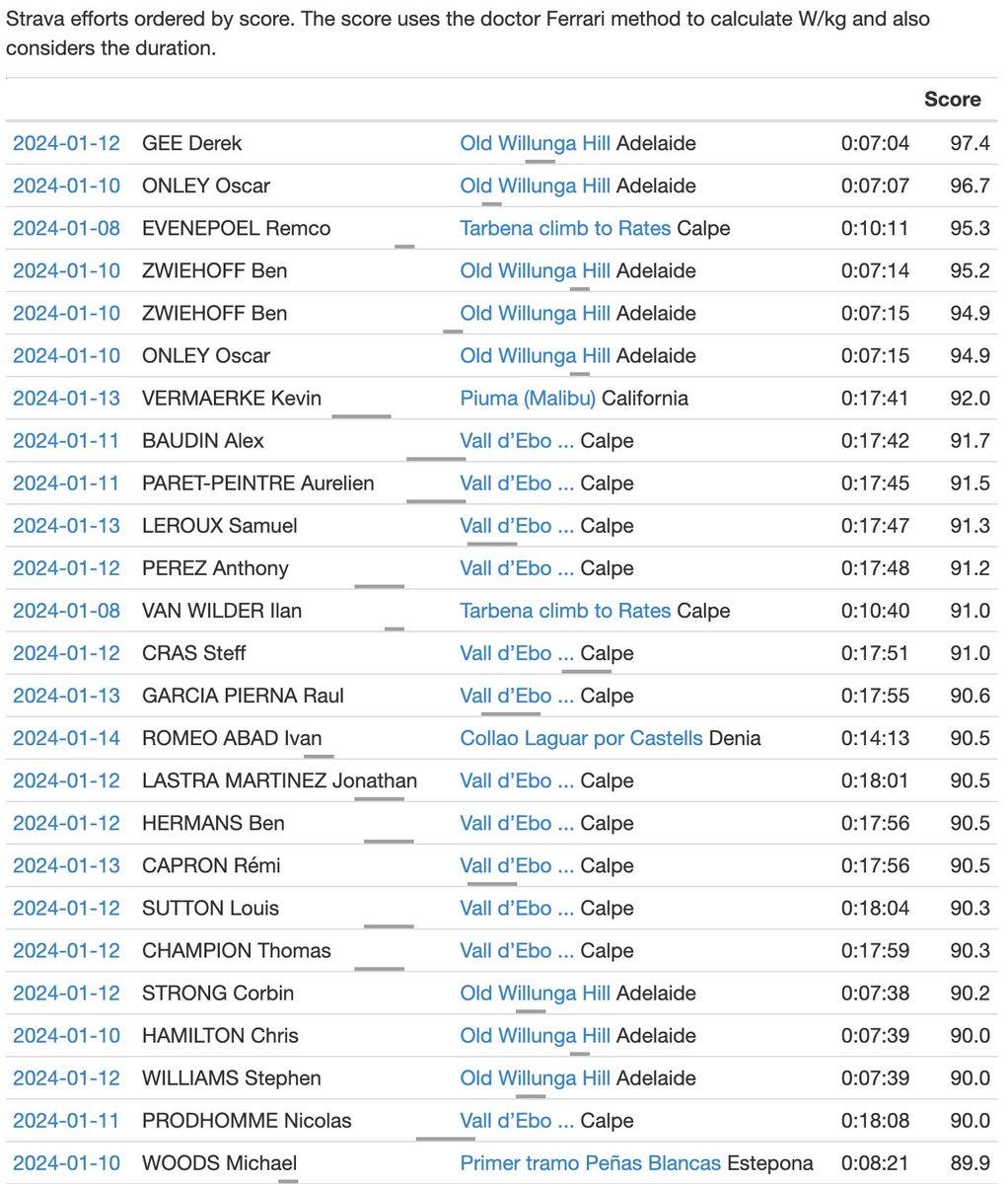Select the time 0:14:13
Image resolution: width=1008 pixels, height=1184 pixels.
tap(875, 738)
